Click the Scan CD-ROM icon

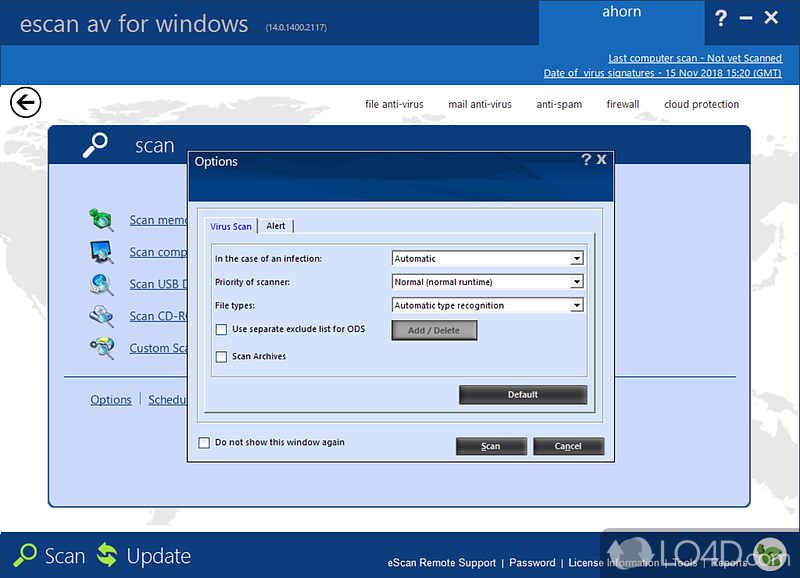click(102, 316)
